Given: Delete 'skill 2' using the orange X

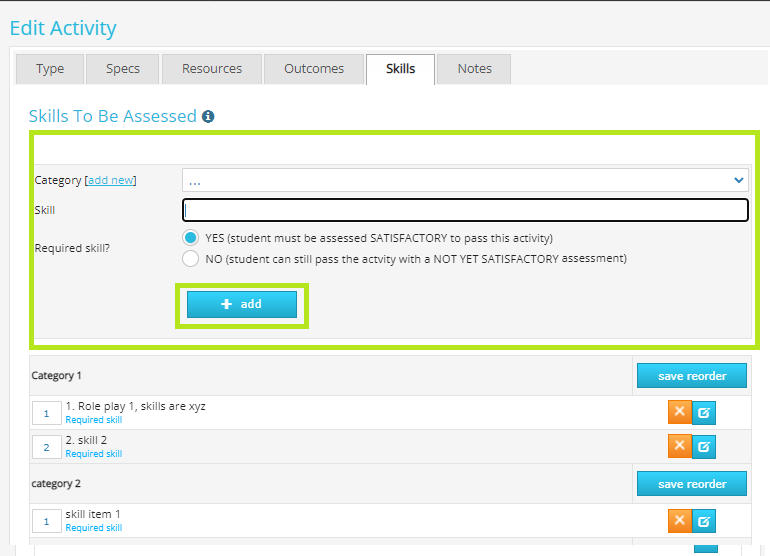Looking at the screenshot, I should click(x=680, y=445).
